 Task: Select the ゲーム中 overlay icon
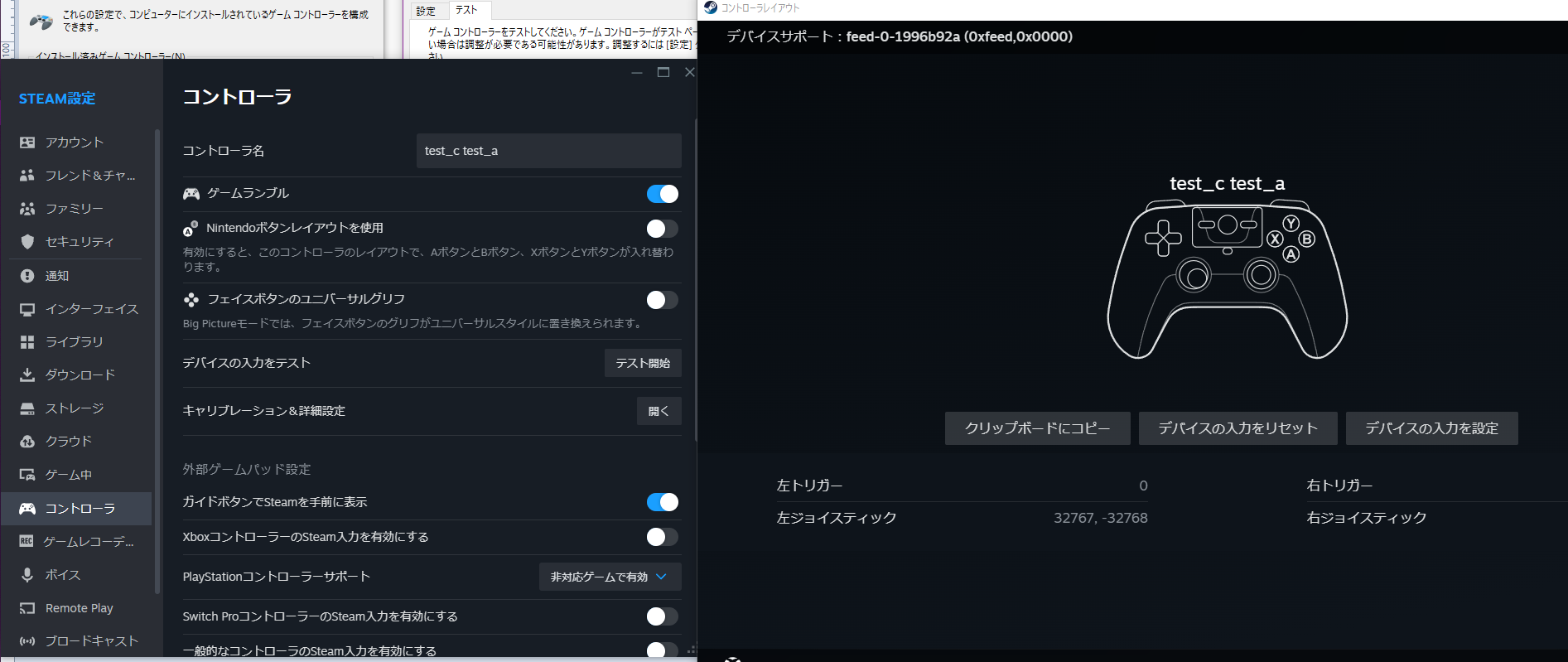tap(27, 475)
